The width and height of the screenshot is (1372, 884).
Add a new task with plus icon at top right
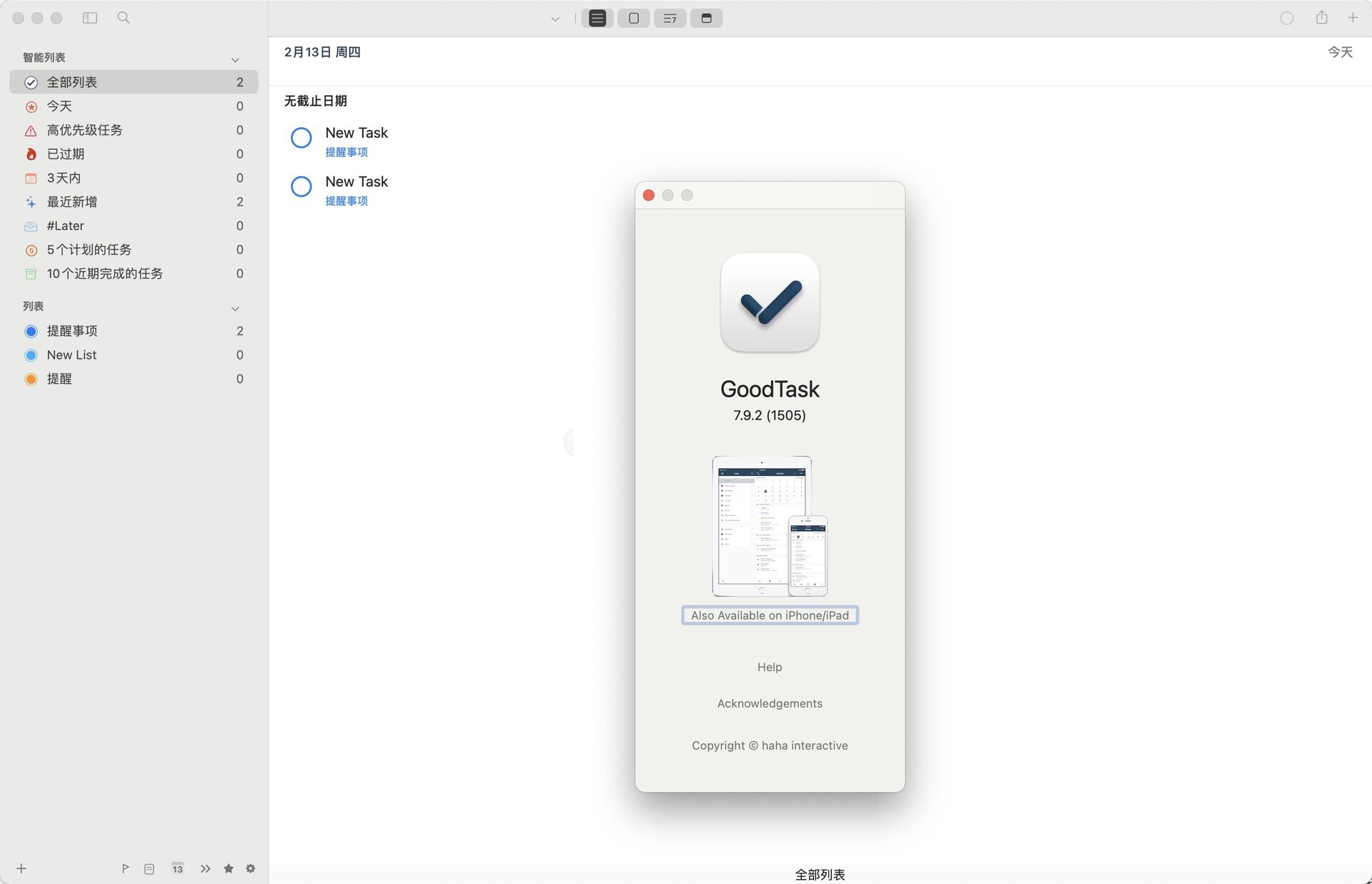pyautogui.click(x=1353, y=18)
